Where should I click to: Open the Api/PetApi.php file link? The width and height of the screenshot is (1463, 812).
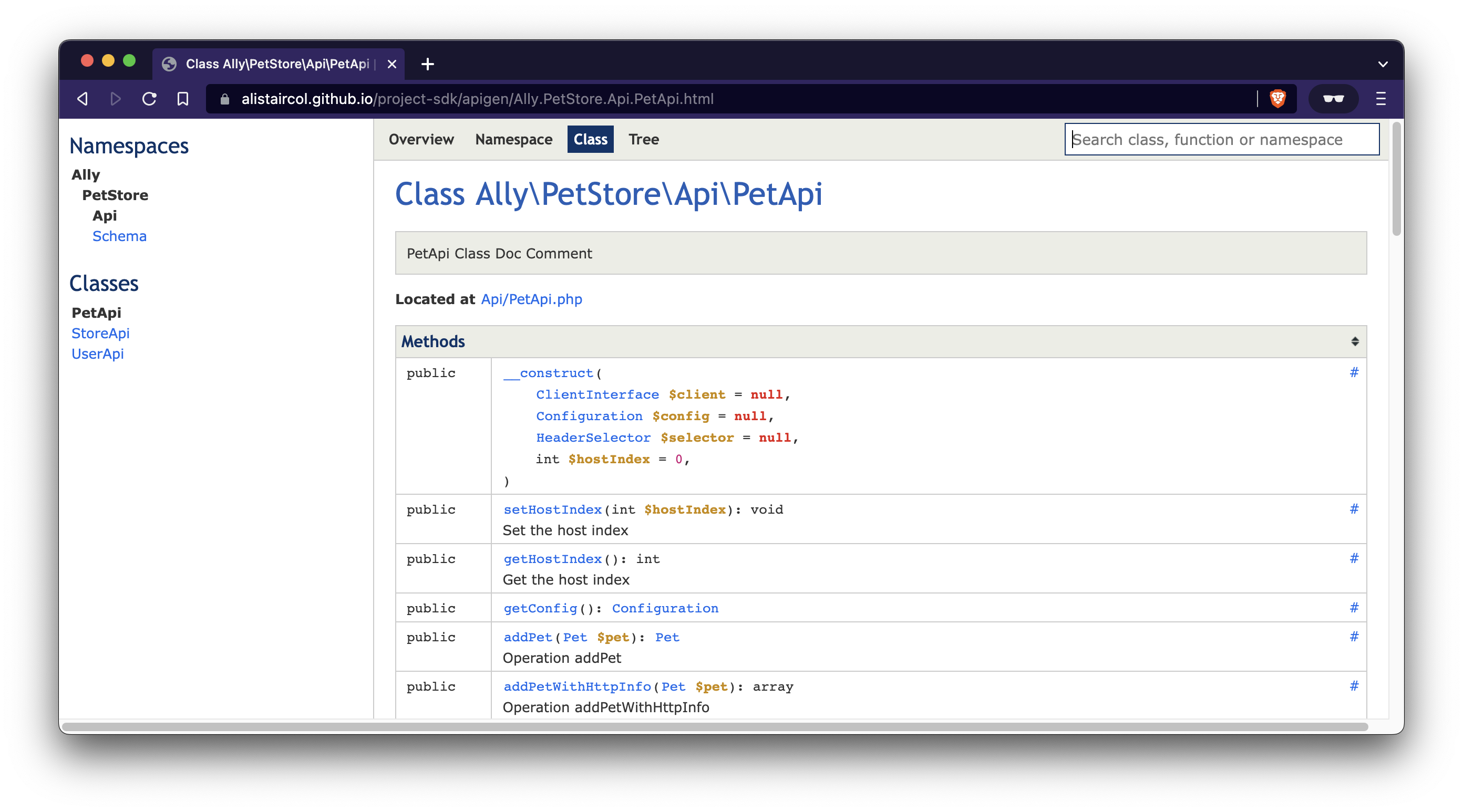(x=532, y=298)
